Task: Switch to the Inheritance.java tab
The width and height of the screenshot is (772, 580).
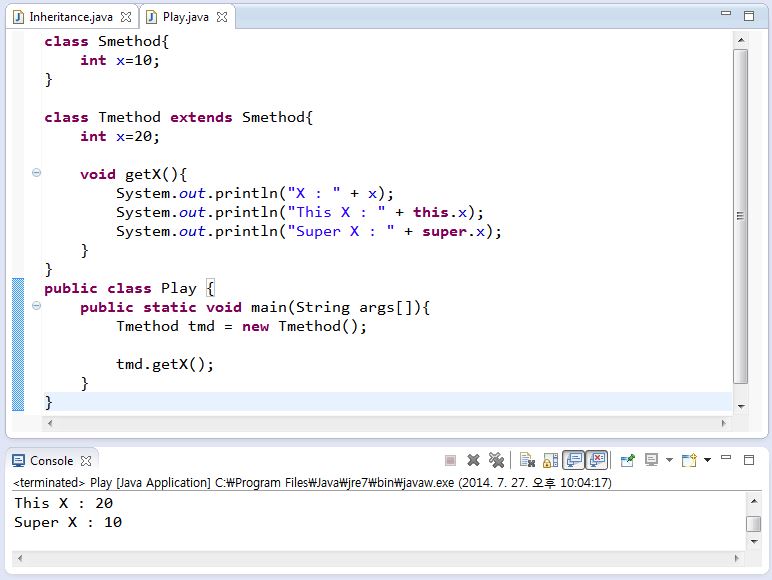Action: coord(71,17)
